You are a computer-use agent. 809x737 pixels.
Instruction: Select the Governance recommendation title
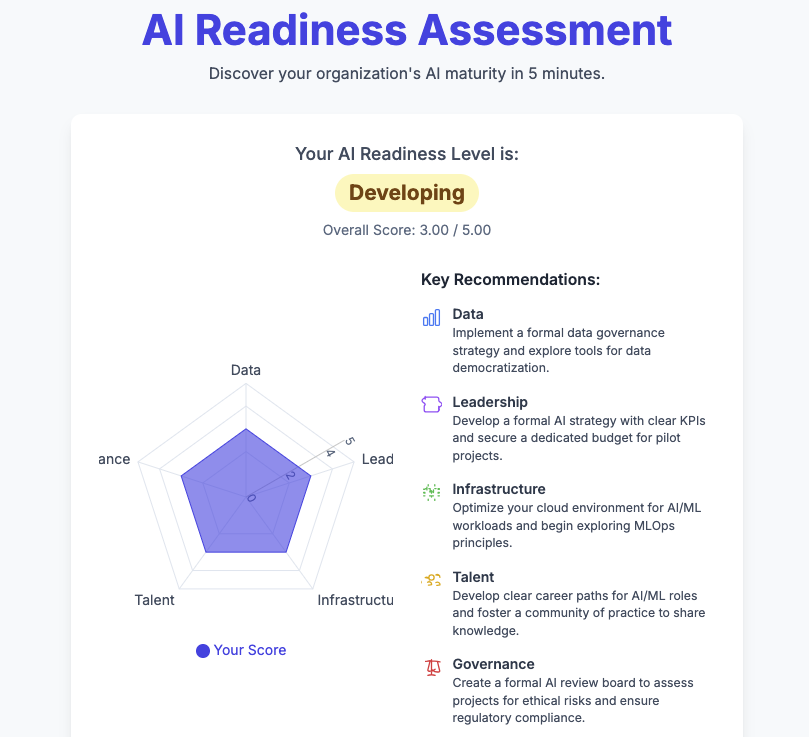pos(493,664)
